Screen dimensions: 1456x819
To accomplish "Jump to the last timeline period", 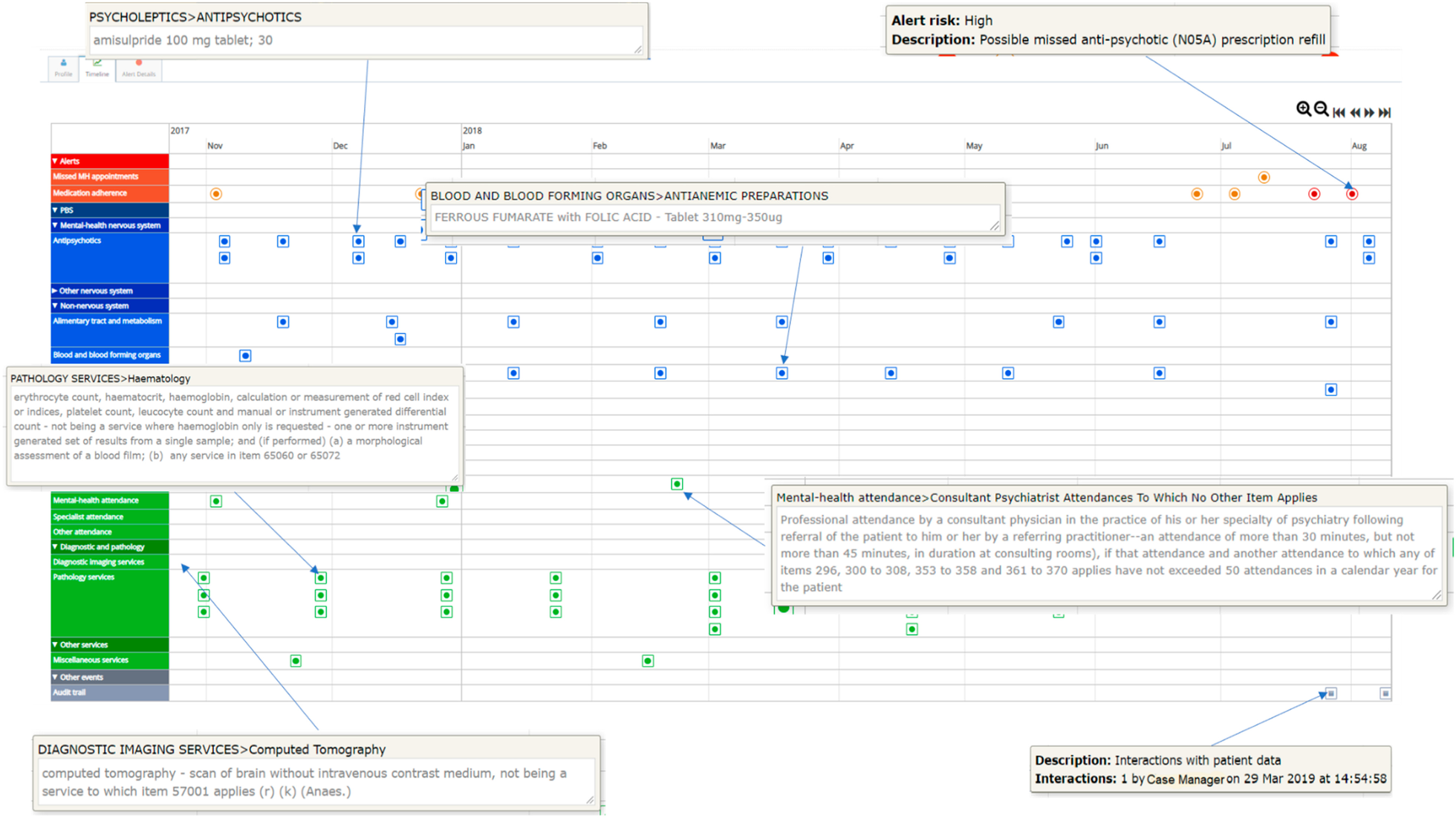I will 1385,113.
